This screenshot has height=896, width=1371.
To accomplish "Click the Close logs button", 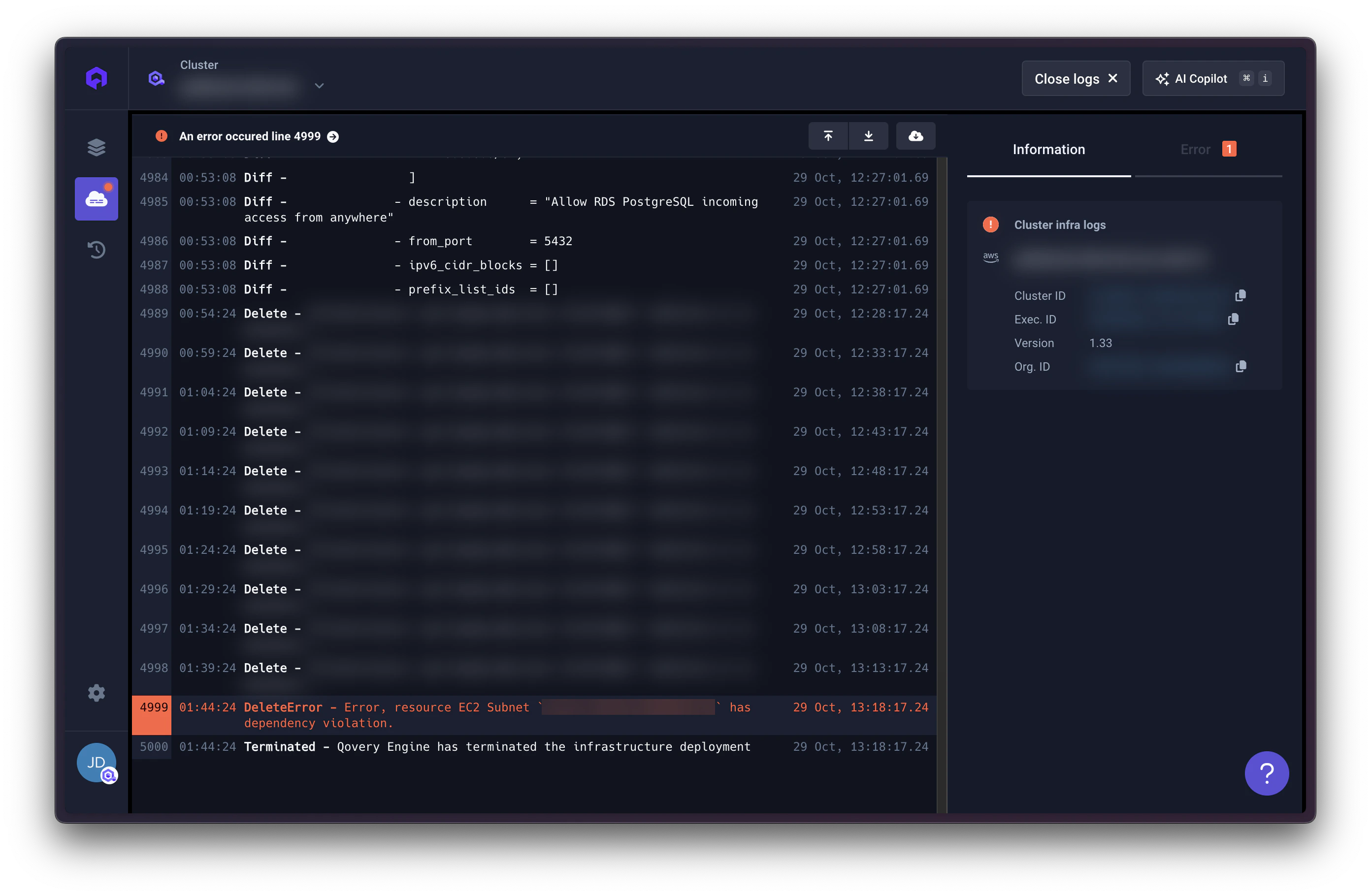I will [x=1075, y=78].
